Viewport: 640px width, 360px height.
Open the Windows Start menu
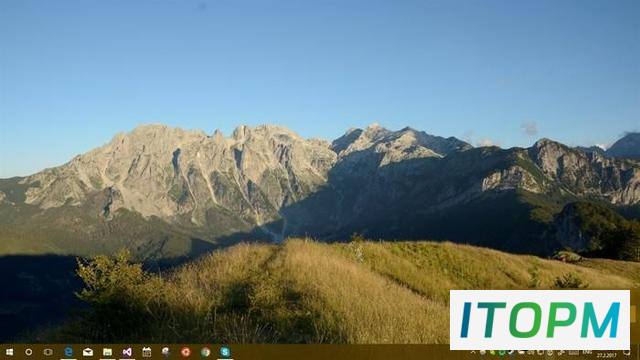pyautogui.click(x=9, y=352)
